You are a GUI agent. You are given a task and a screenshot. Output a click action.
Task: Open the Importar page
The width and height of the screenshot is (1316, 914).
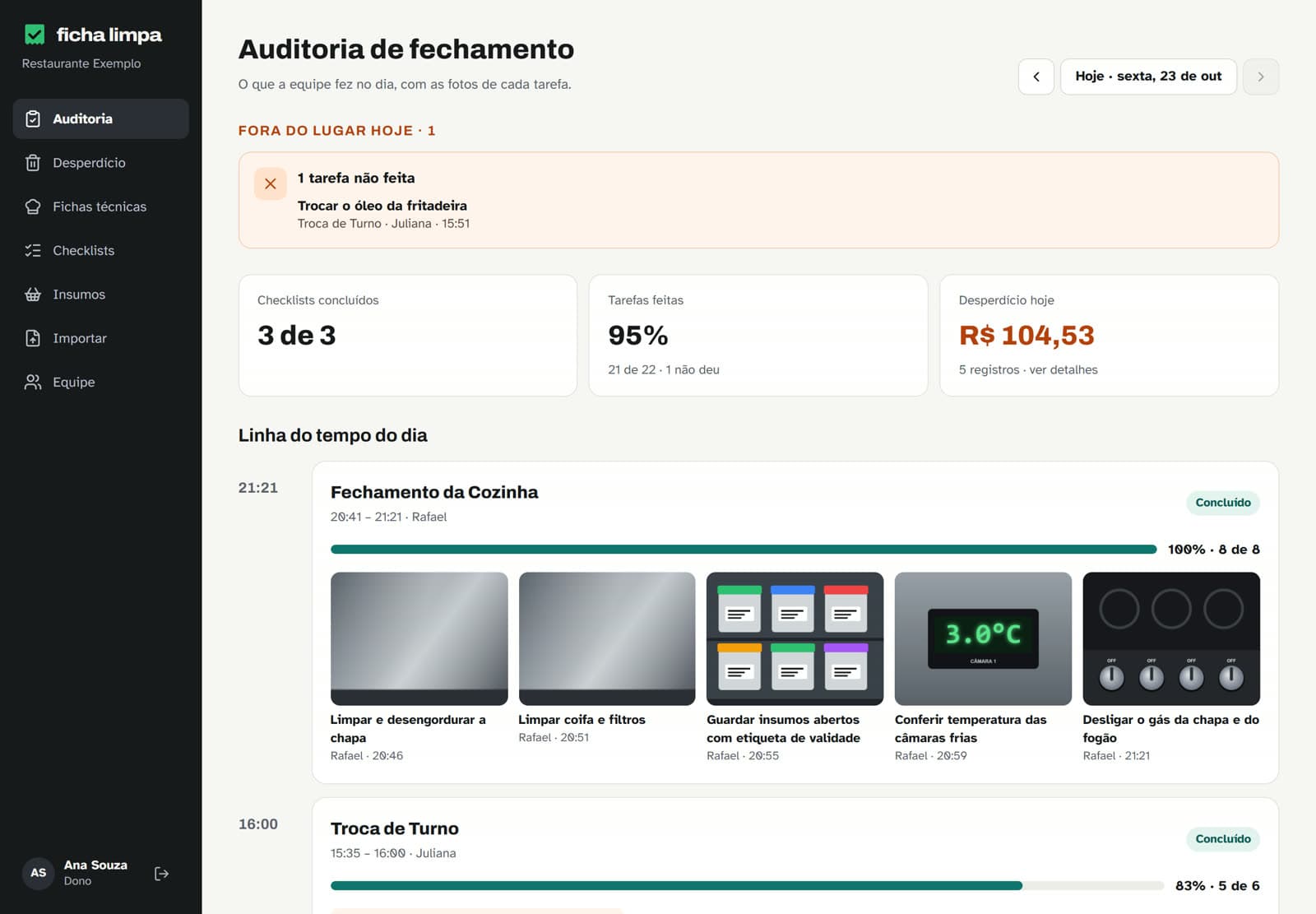tap(101, 338)
